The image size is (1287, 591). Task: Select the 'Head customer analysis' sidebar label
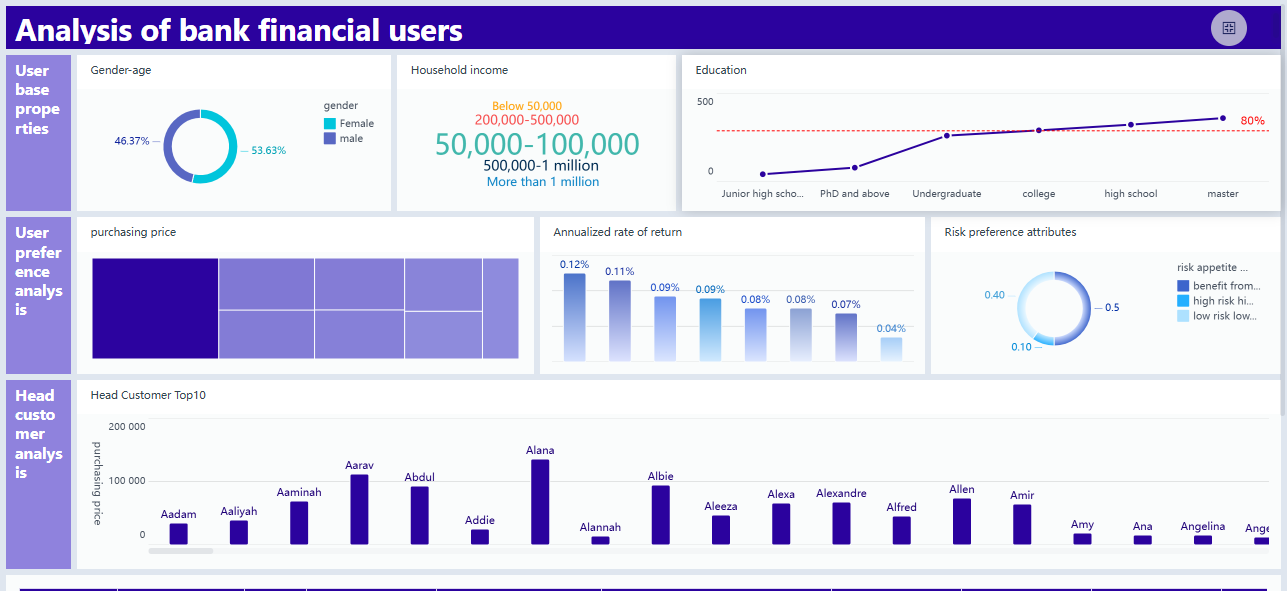pyautogui.click(x=38, y=434)
